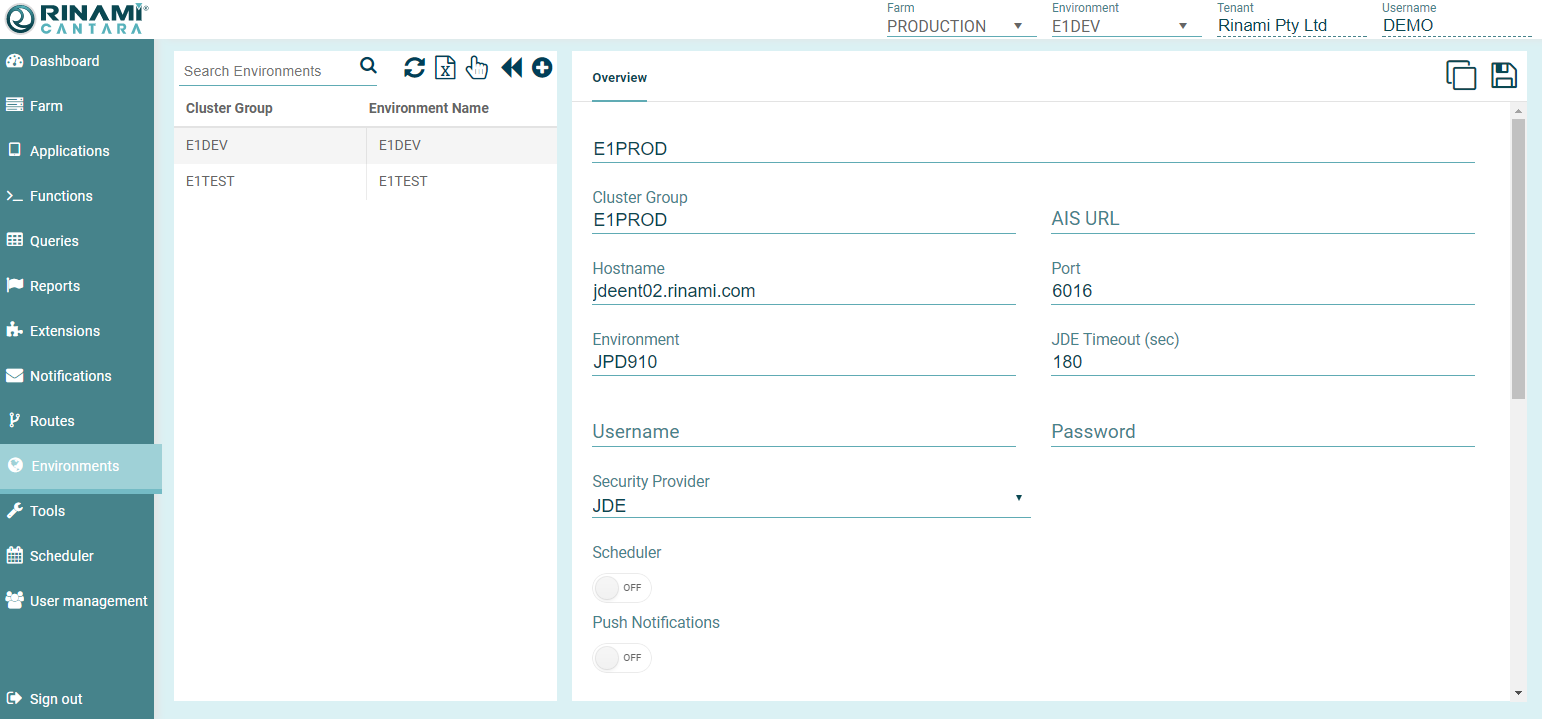Add a new environment with plus icon
Viewport: 1542px width, 719px height.
(542, 68)
